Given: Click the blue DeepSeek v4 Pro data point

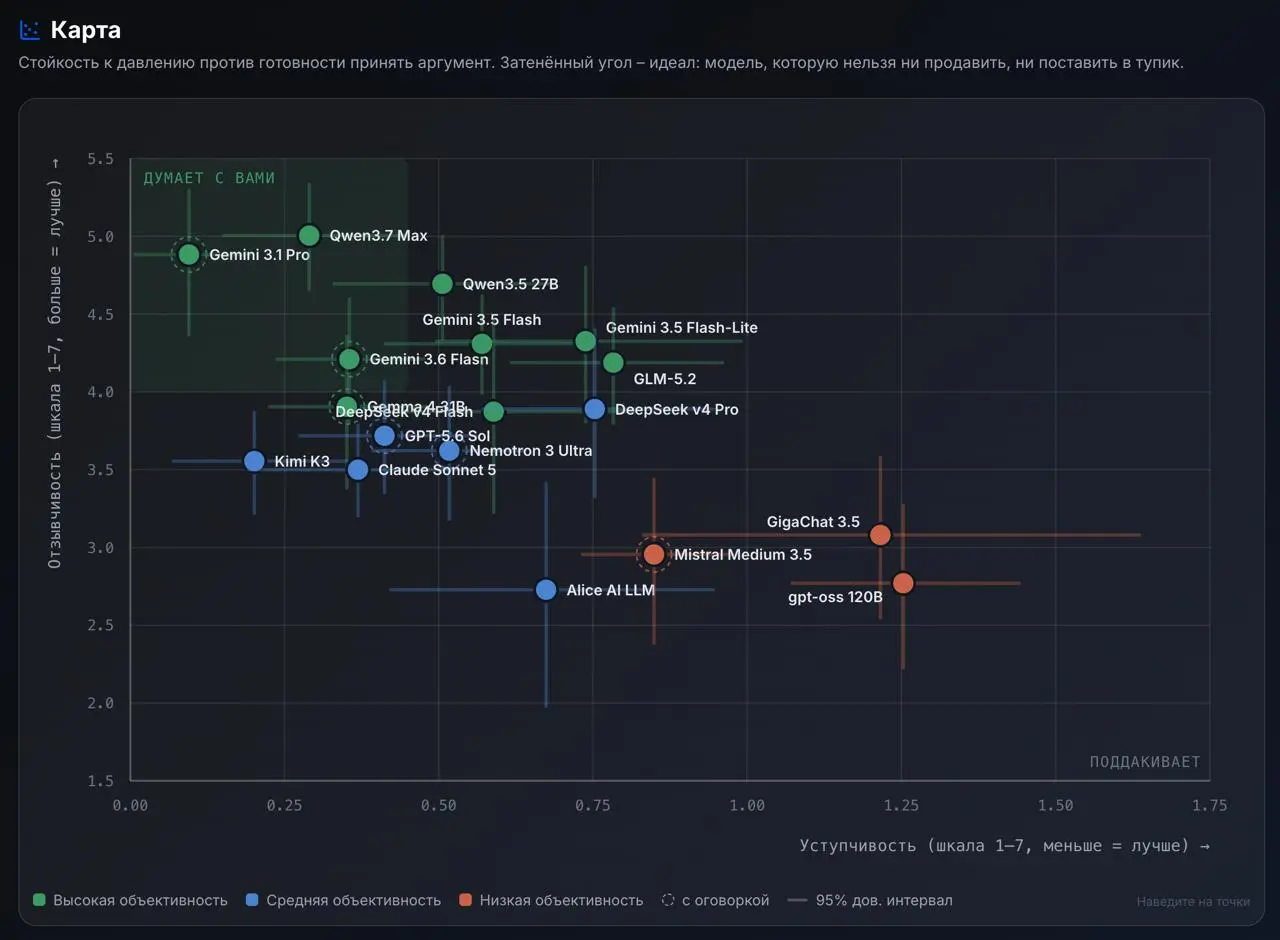Looking at the screenshot, I should [595, 409].
